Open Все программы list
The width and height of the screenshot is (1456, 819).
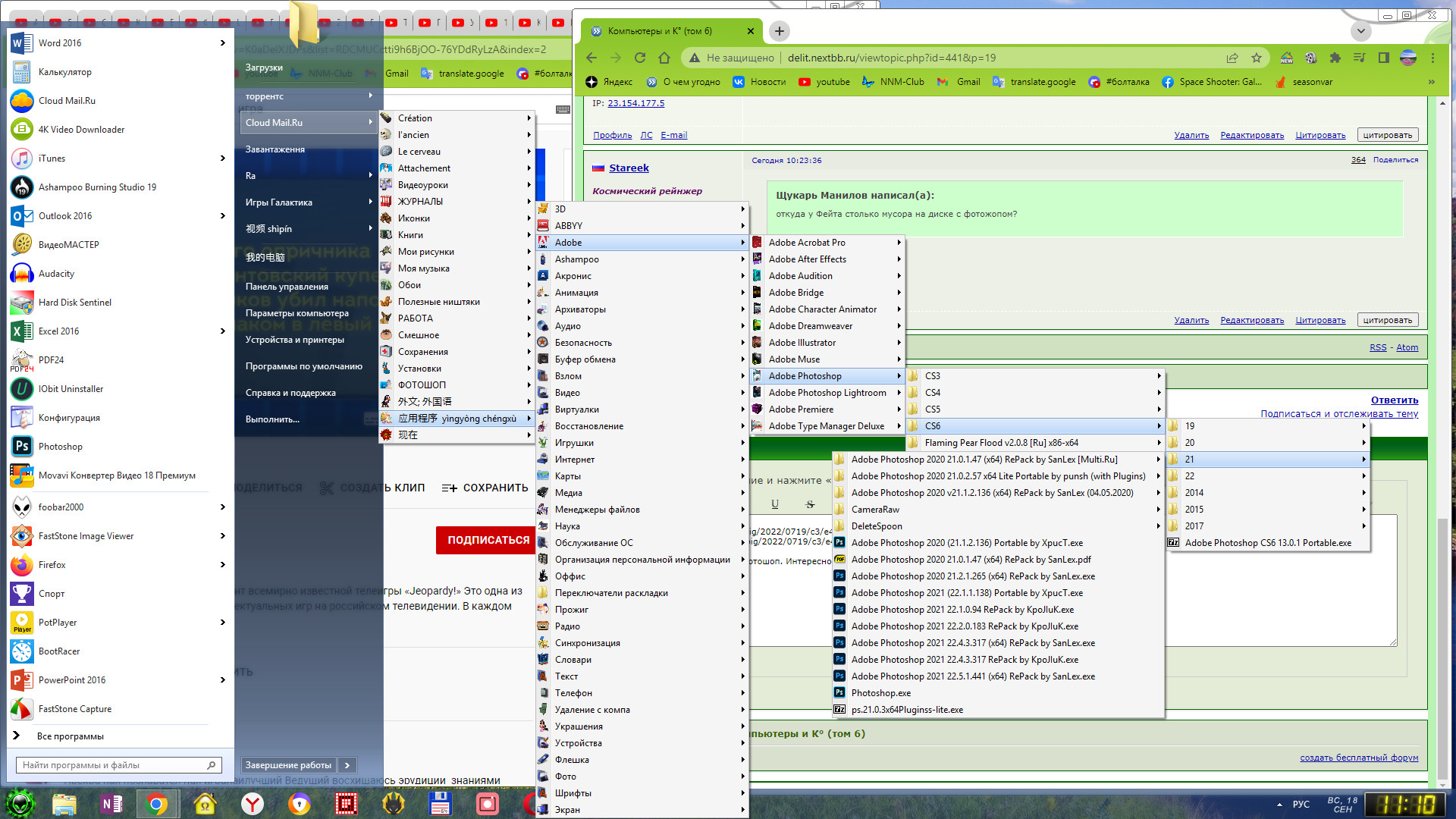coord(71,736)
